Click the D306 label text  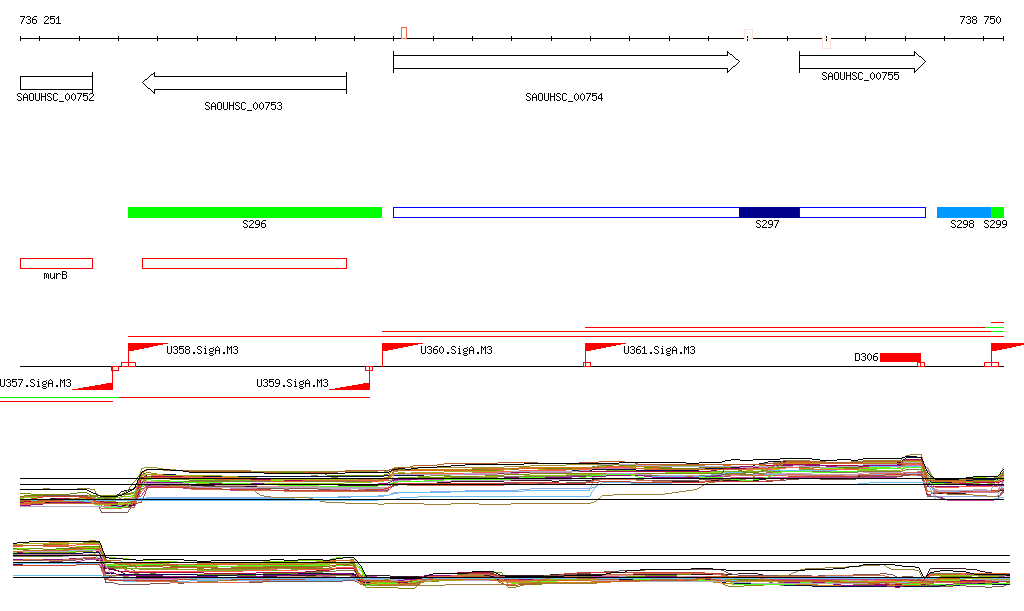click(x=867, y=358)
